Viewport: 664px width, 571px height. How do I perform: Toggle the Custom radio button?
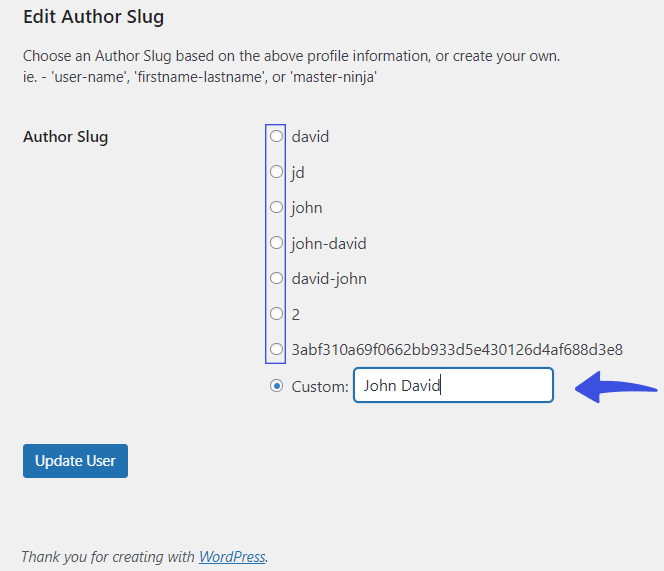277,386
